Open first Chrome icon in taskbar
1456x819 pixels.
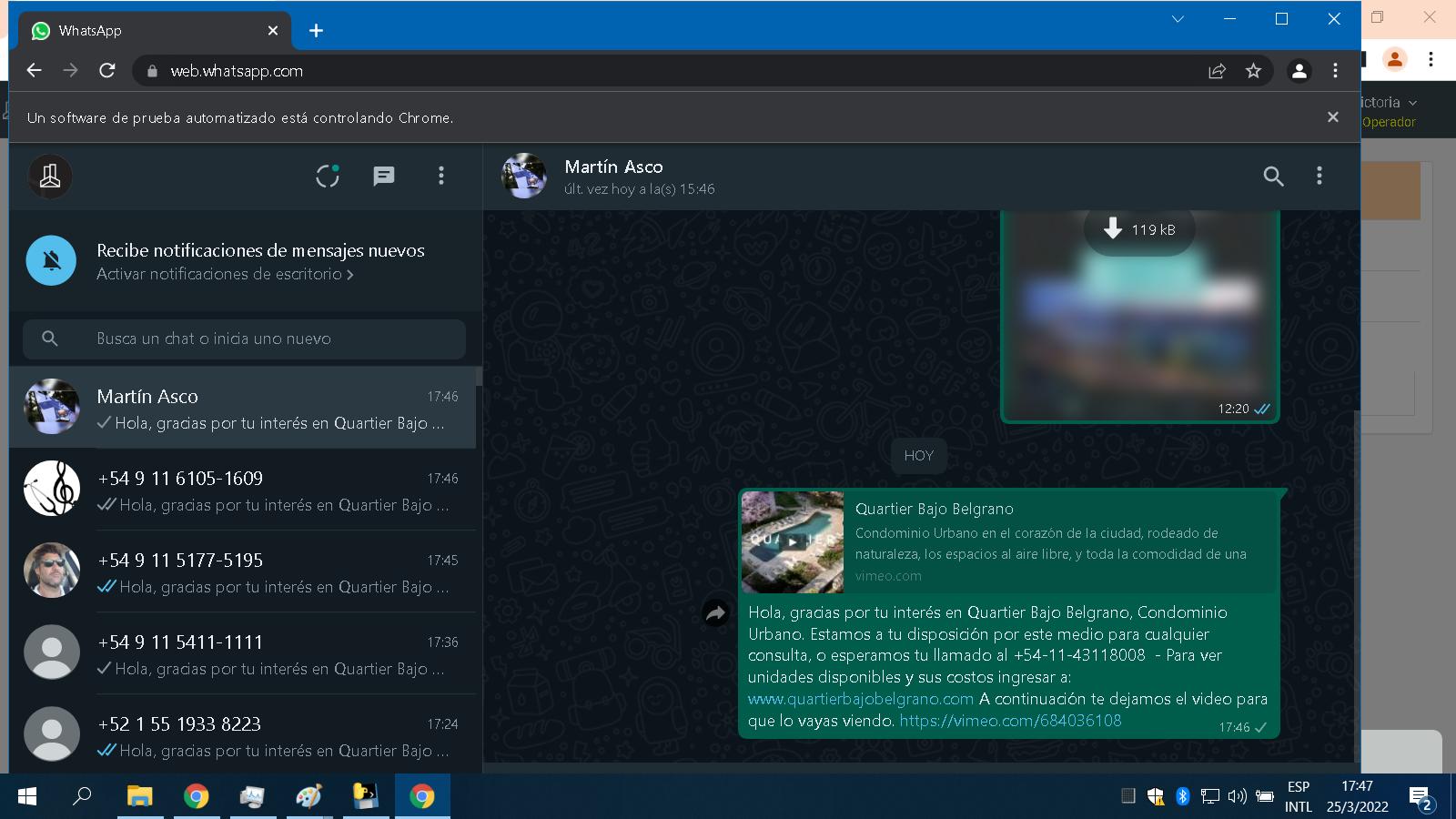(196, 796)
